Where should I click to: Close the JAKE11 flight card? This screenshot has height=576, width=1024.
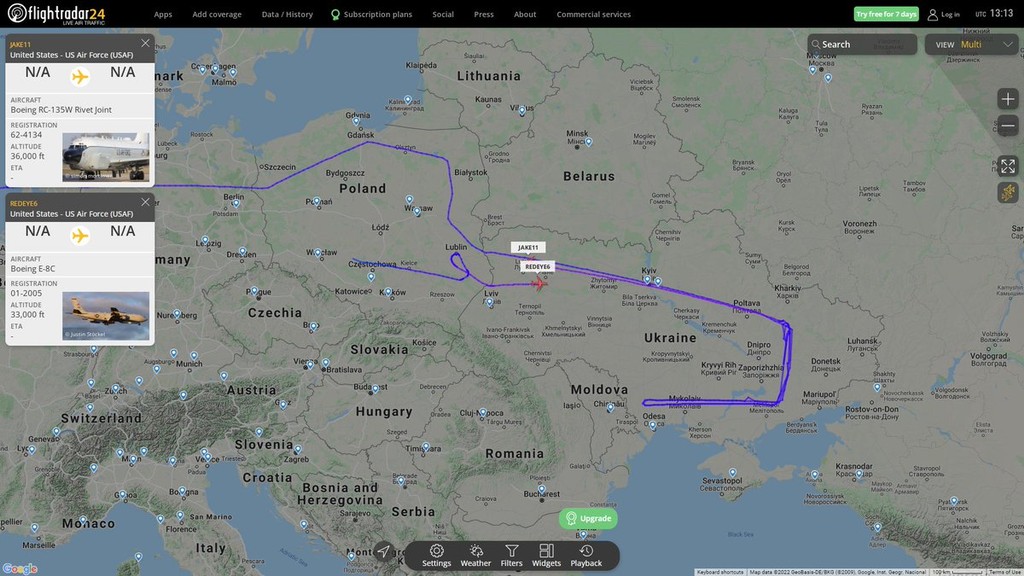tap(145, 43)
